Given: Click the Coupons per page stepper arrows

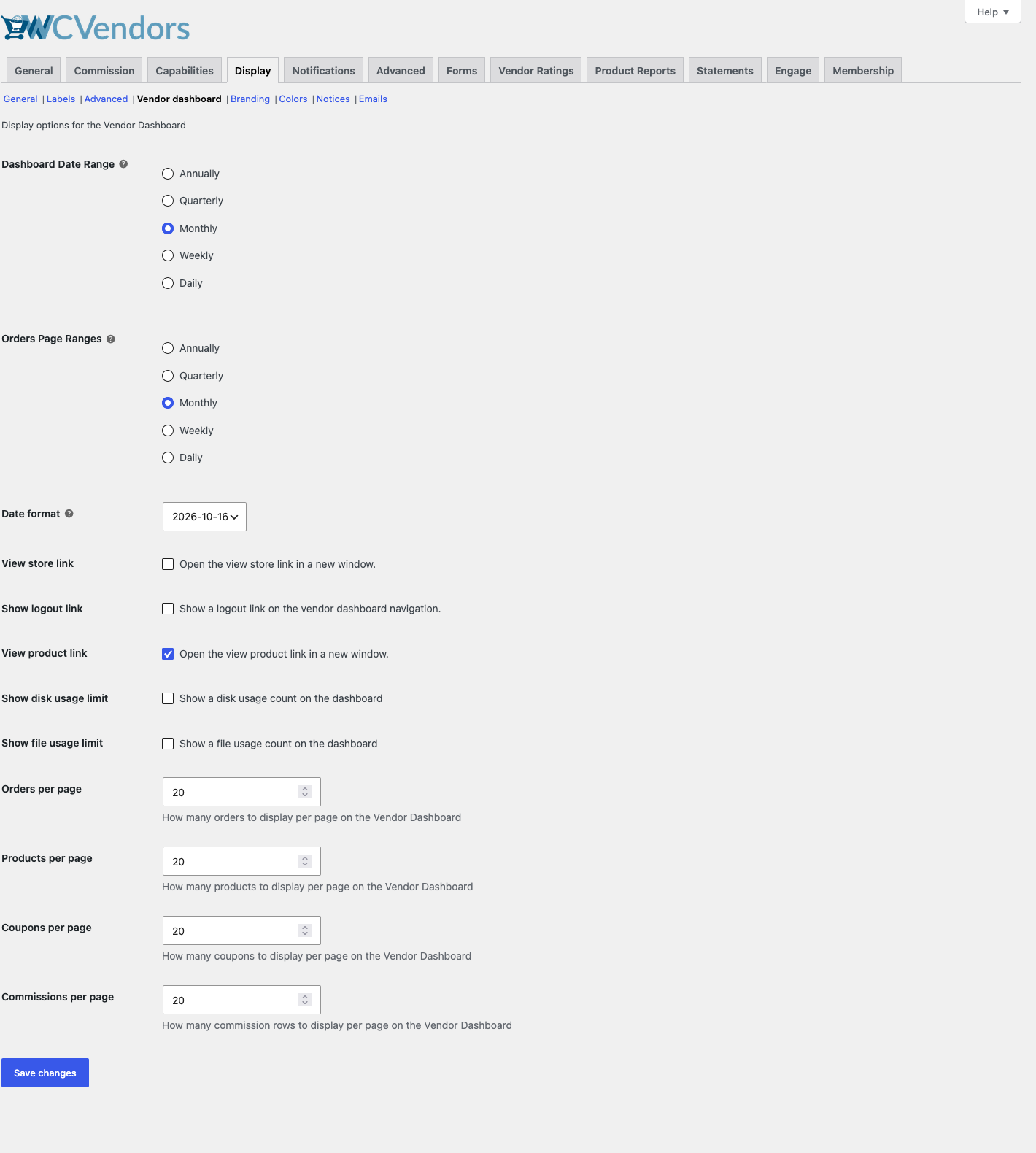Looking at the screenshot, I should (305, 930).
